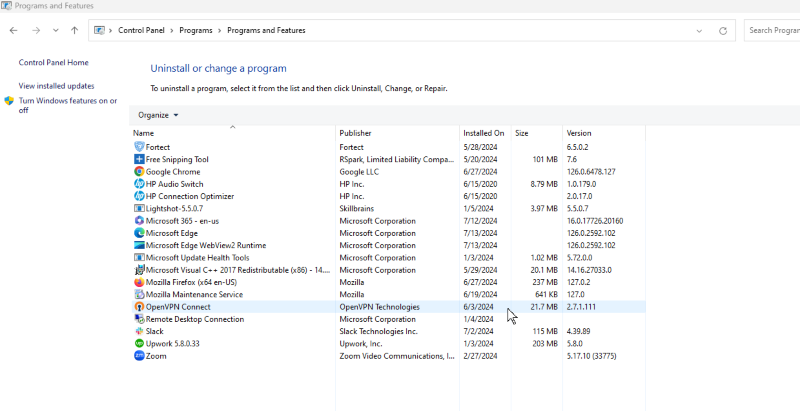This screenshot has width=800, height=411.
Task: Select the Zoom program icon
Action: [x=139, y=356]
